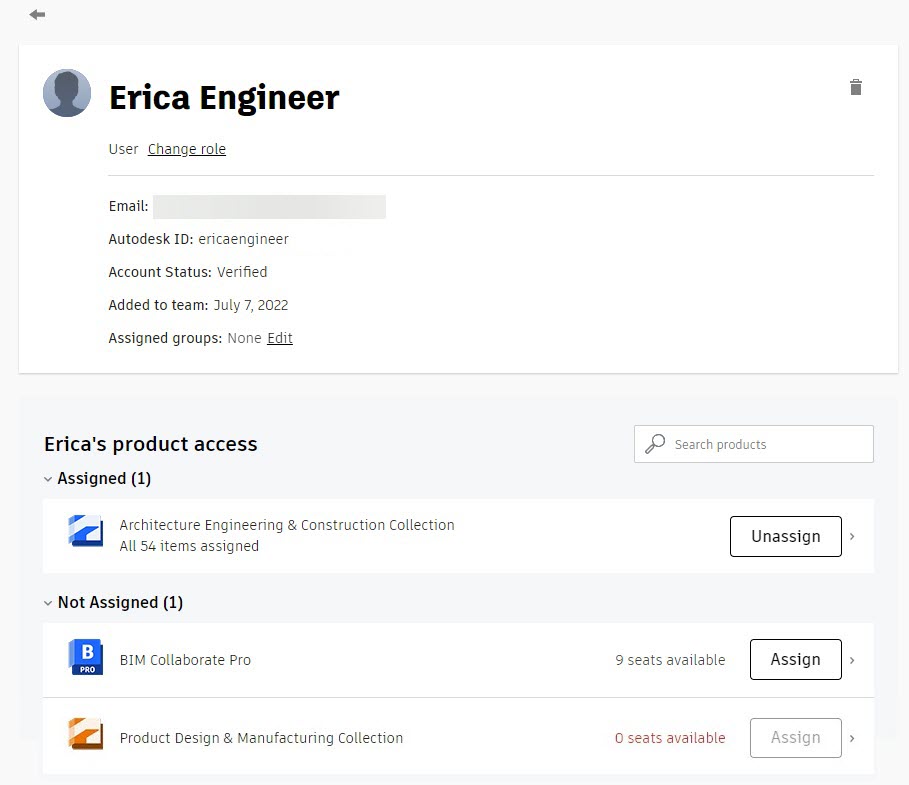Select the Erica Engineer name heading
The height and width of the screenshot is (785, 909).
pyautogui.click(x=224, y=97)
